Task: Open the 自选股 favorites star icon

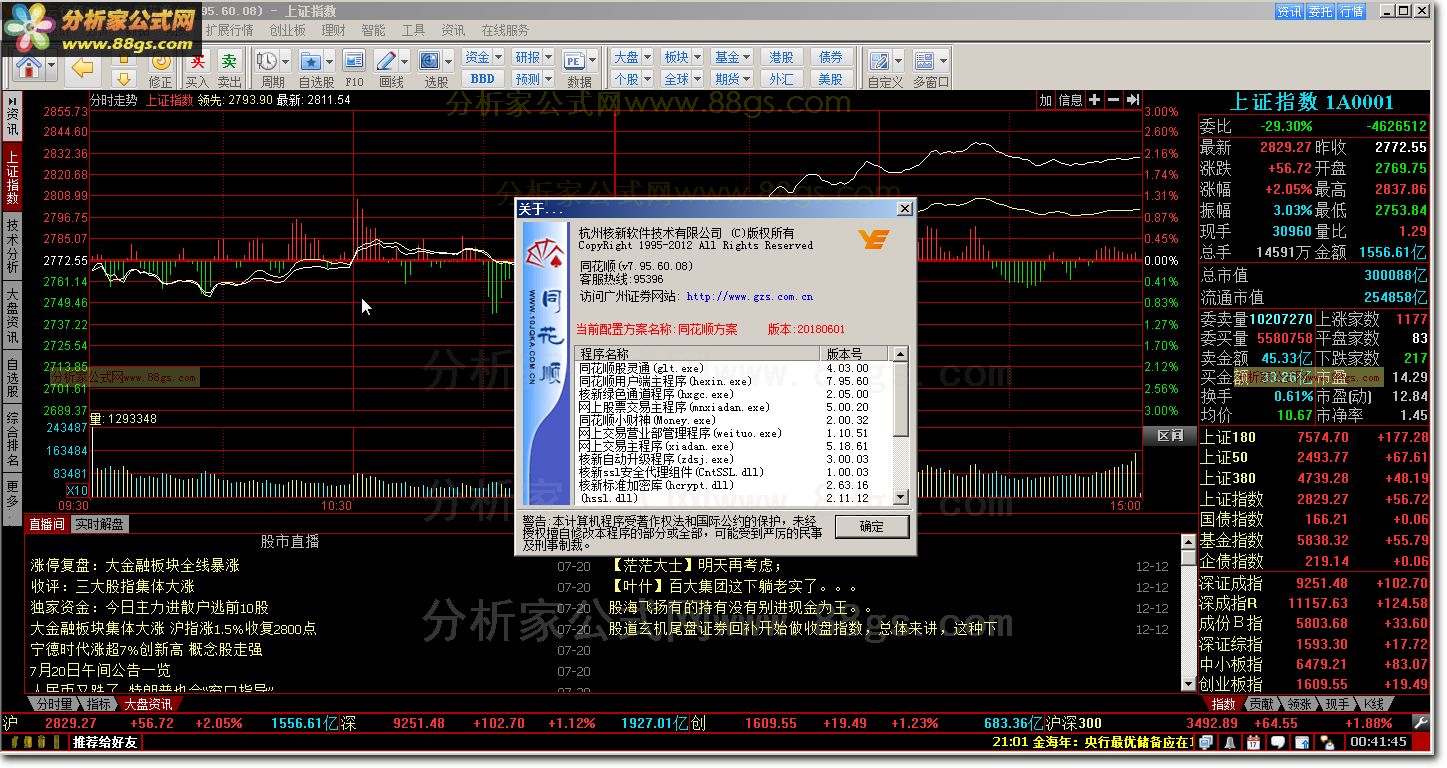Action: coord(310,61)
